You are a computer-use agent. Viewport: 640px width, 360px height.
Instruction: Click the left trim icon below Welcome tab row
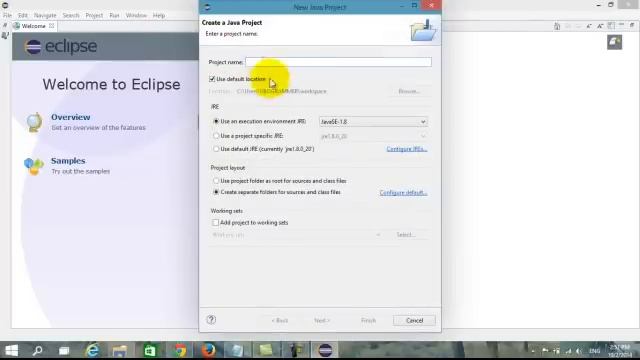[x=5, y=36]
